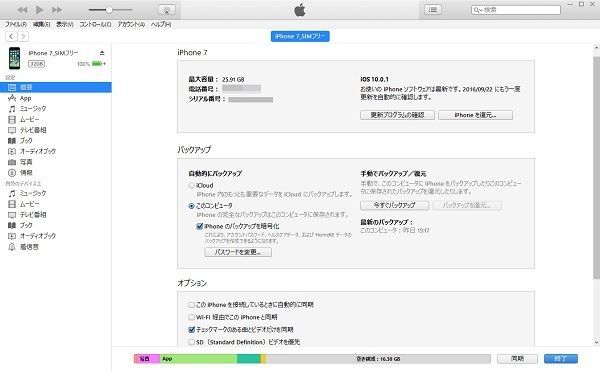
Task: Go back with the left arrow button
Action: click(x=11, y=36)
